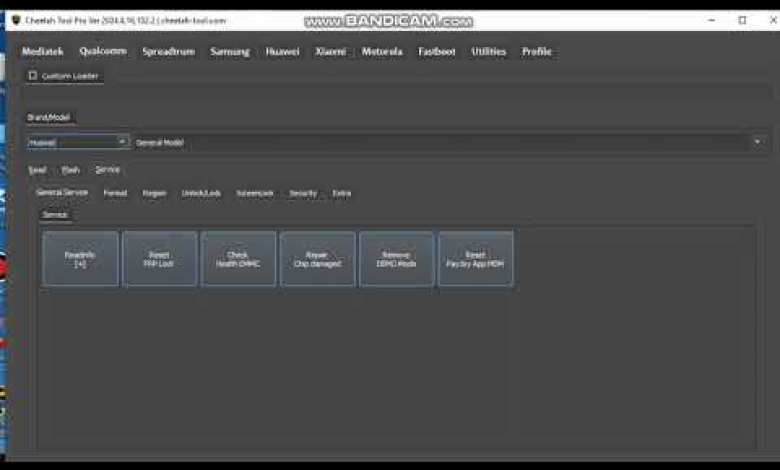780x470 pixels.
Task: Open the Unlock/Lock service tab
Action: click(x=201, y=193)
